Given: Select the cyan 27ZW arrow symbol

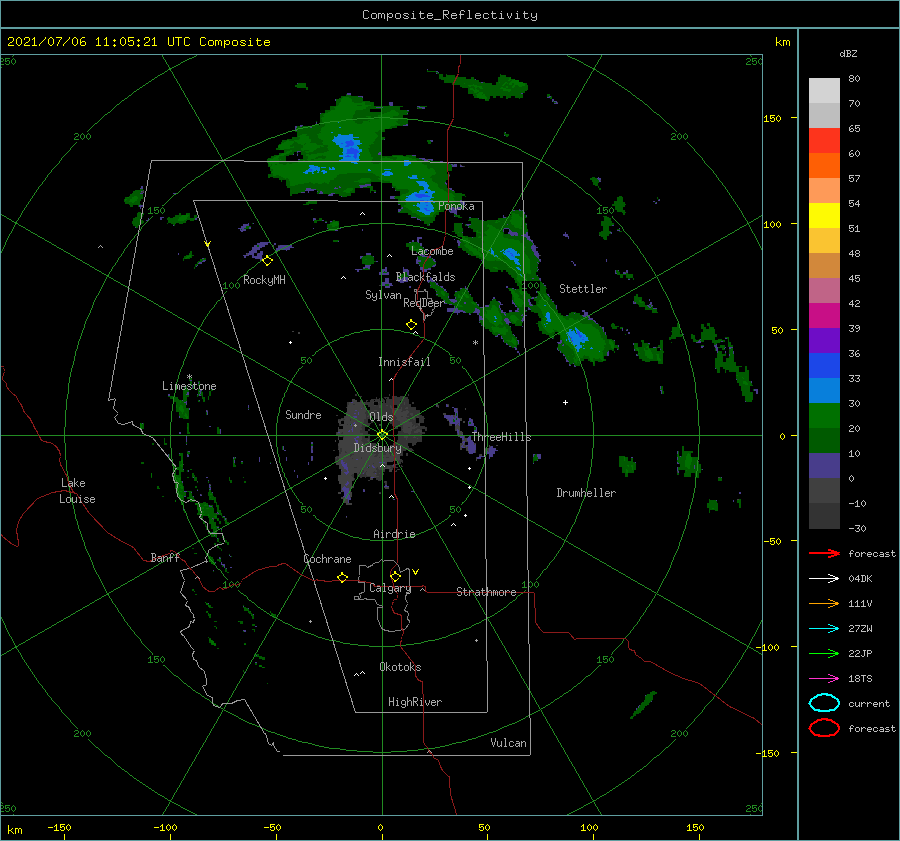Looking at the screenshot, I should coord(824,629).
